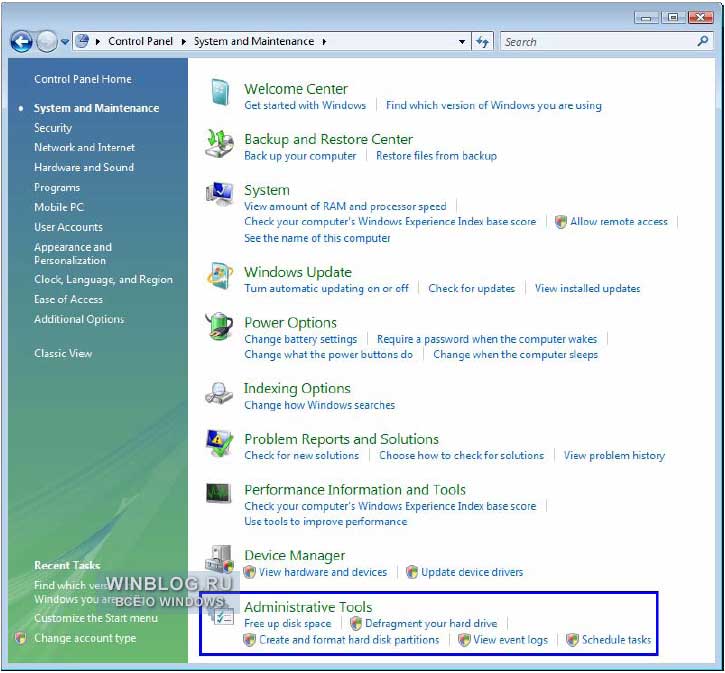725x673 pixels.
Task: Open the recent pages dropdown arrow
Action: coord(65,42)
